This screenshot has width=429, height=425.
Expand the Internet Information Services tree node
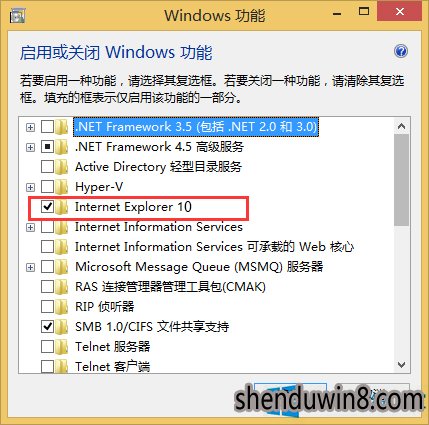coord(30,227)
